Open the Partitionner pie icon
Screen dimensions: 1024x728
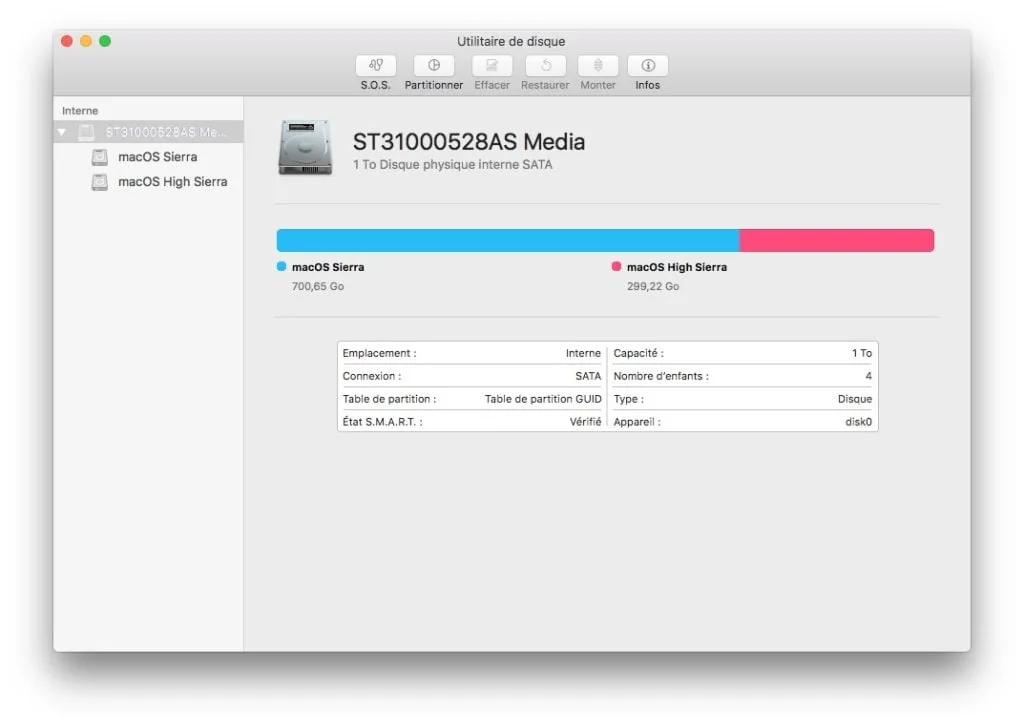point(434,65)
